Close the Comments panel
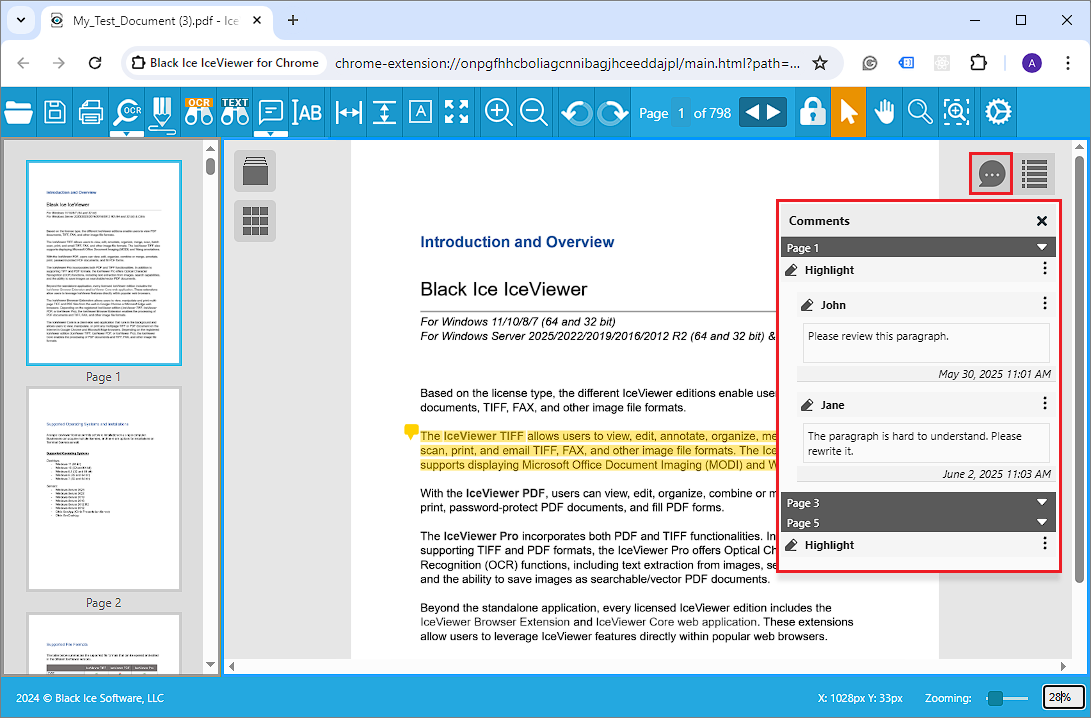 (x=1042, y=221)
